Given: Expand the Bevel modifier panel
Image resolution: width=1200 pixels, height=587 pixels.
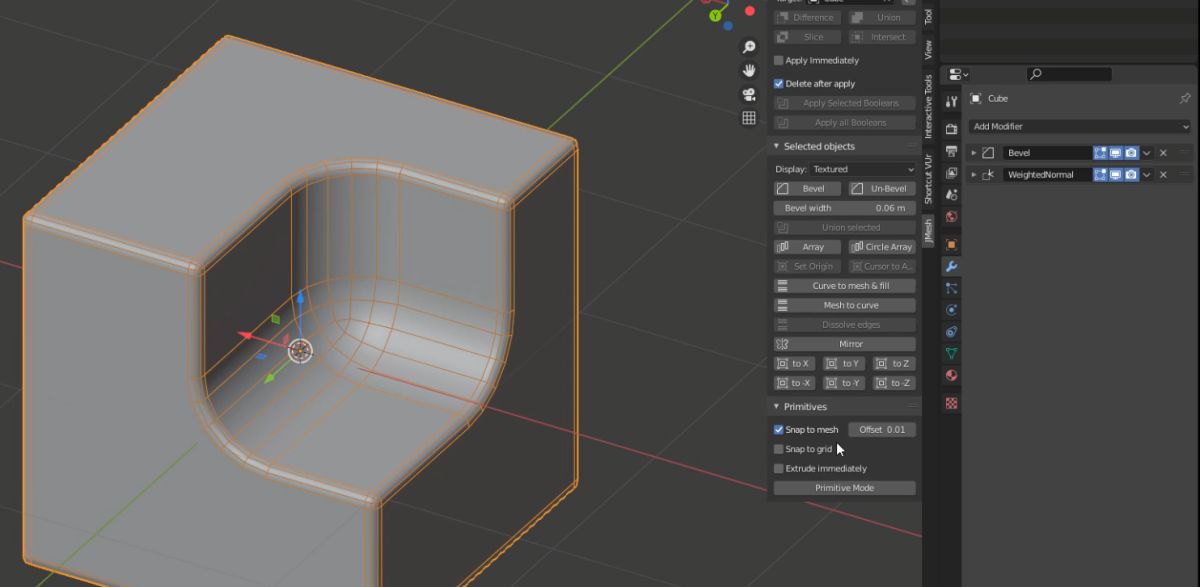Looking at the screenshot, I should tap(974, 153).
